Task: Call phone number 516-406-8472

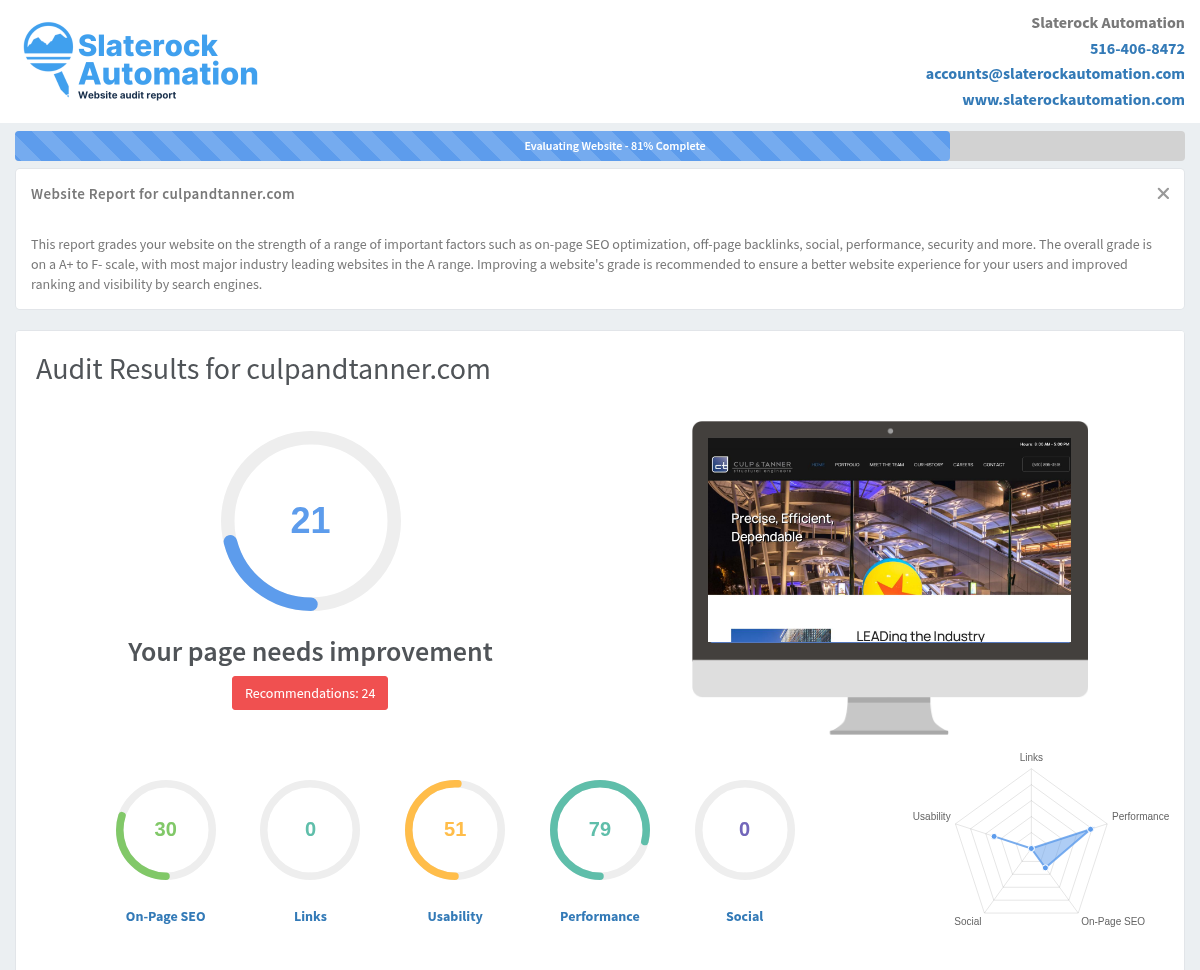Action: click(1137, 48)
